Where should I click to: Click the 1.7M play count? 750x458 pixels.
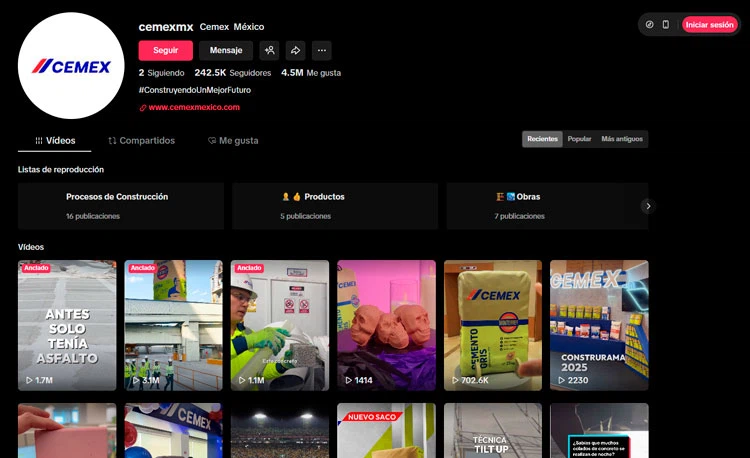[40, 380]
